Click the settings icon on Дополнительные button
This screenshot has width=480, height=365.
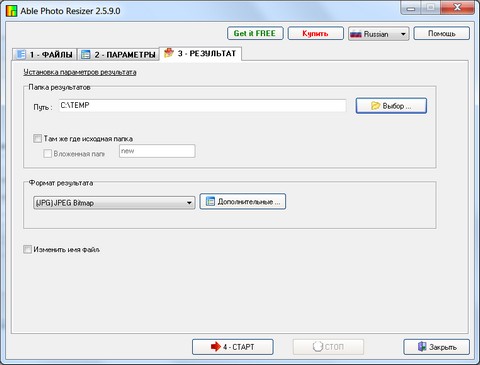tap(210, 201)
